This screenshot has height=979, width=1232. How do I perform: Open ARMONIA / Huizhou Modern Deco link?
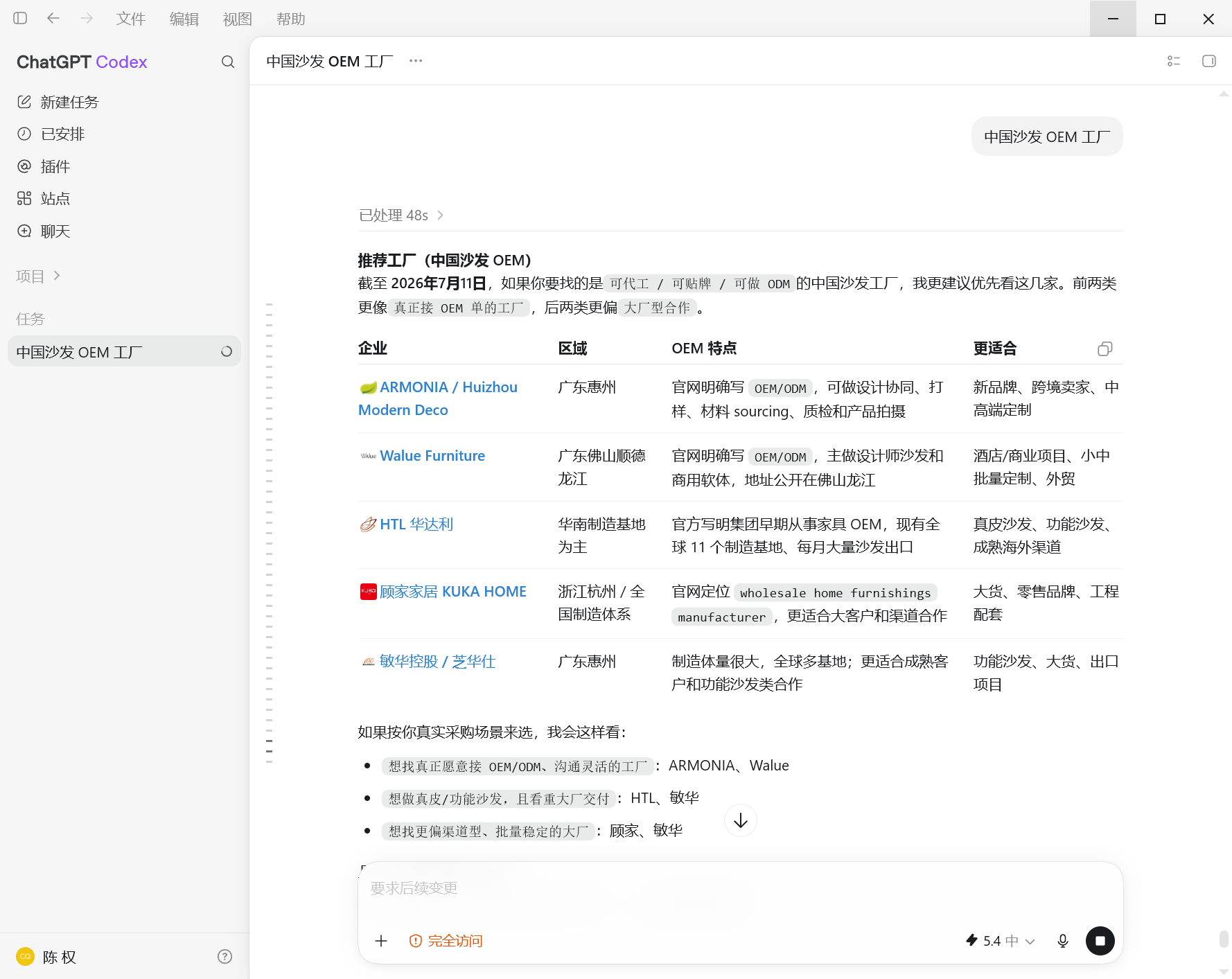[x=438, y=398]
